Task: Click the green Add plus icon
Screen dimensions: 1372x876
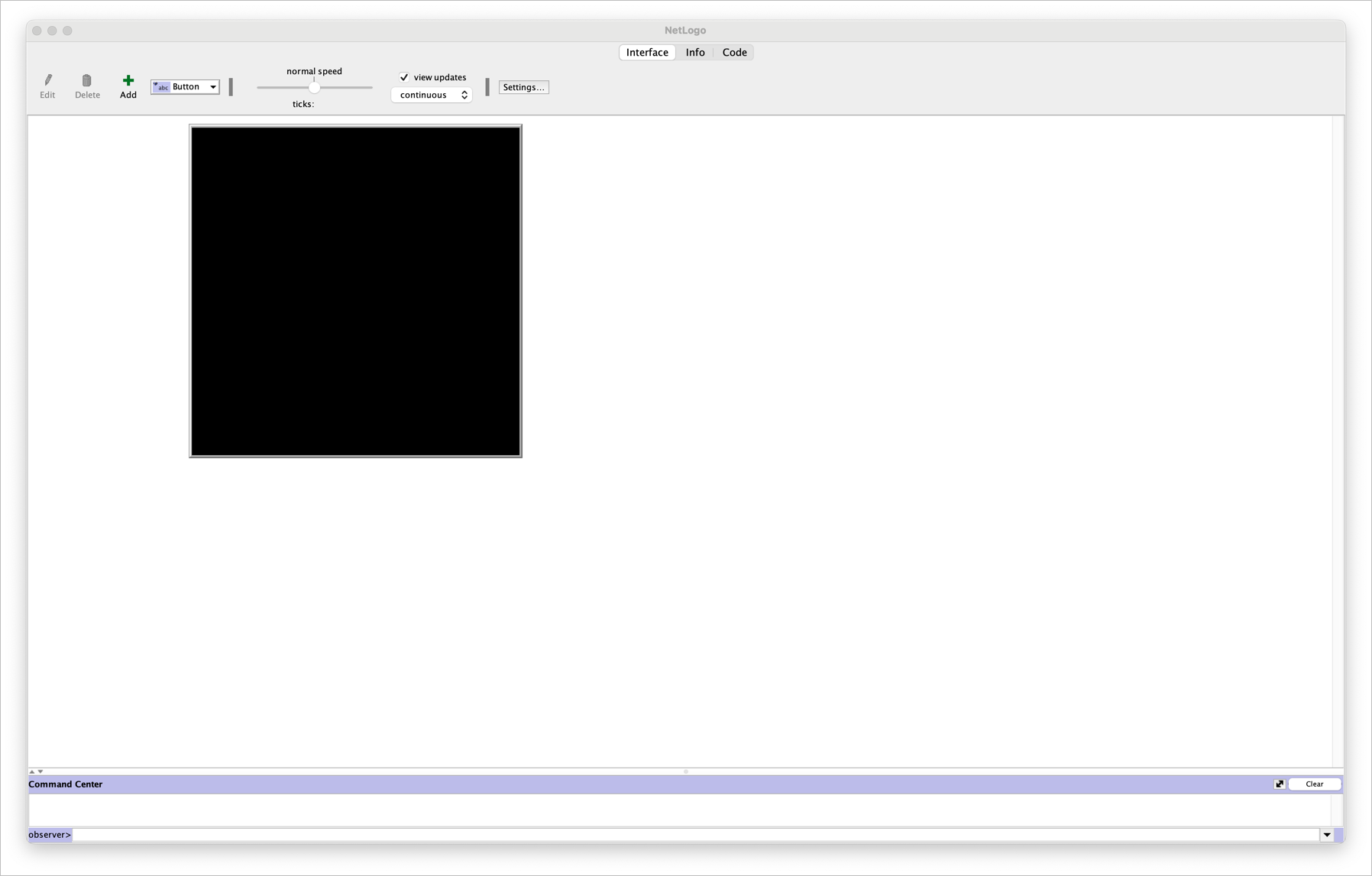Action: (x=128, y=80)
